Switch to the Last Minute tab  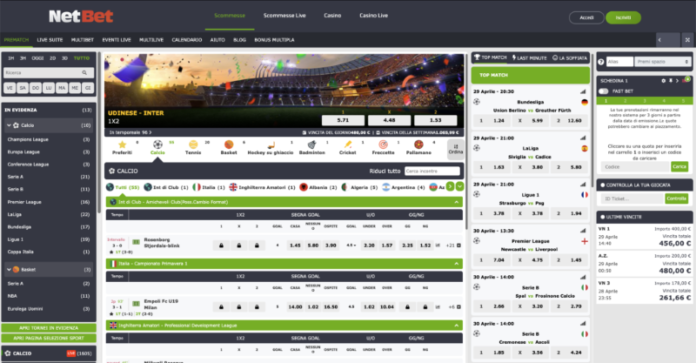(530, 58)
